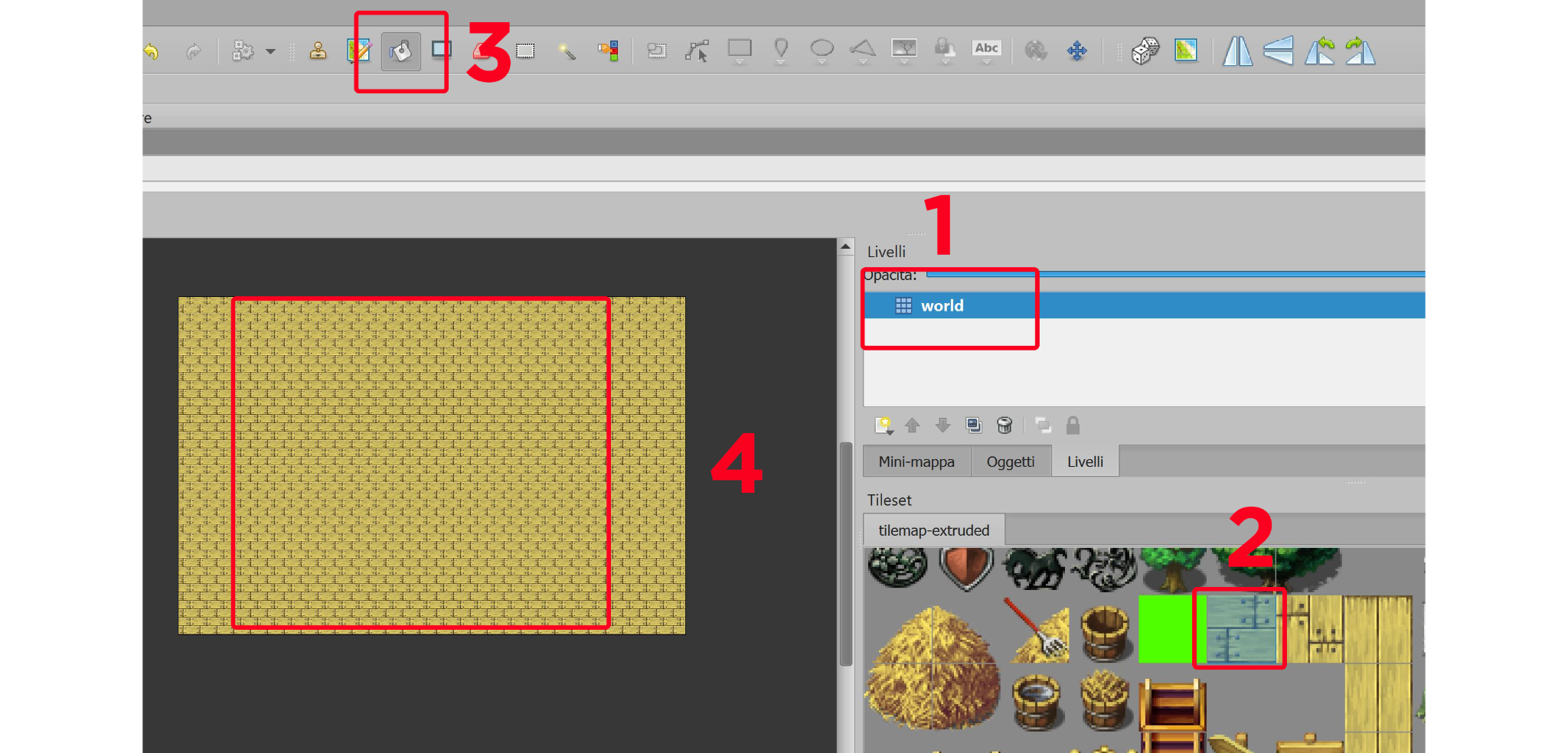Adjust the Opacità slider
Image resolution: width=1568 pixels, height=753 pixels.
(1175, 274)
